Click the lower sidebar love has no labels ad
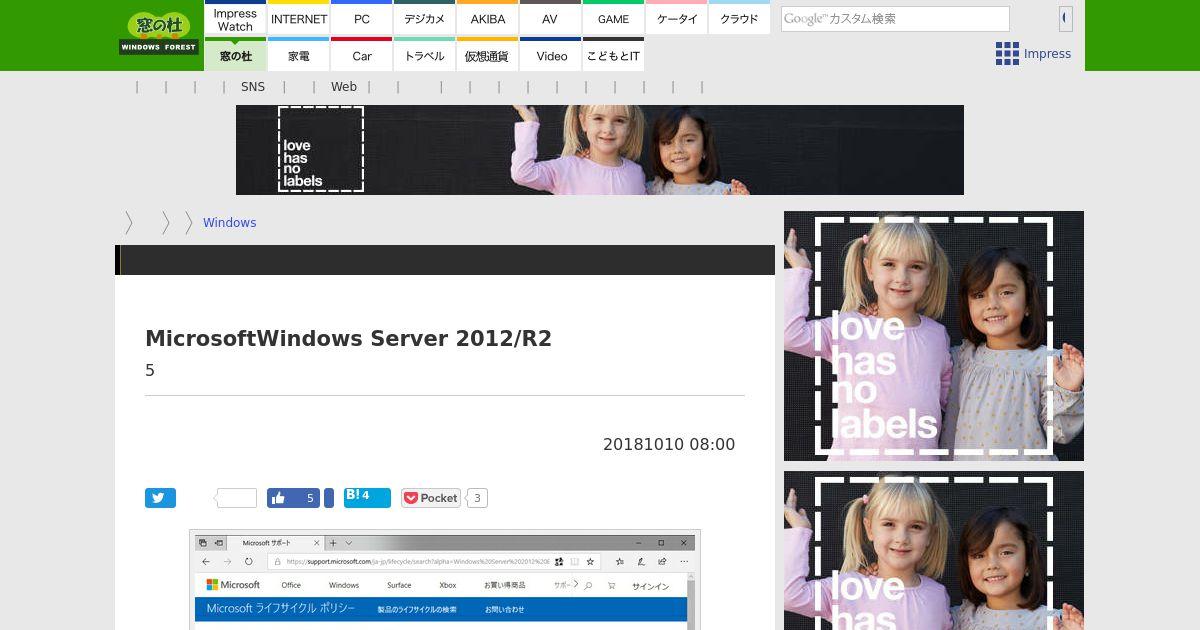1200x630 pixels. [x=934, y=551]
